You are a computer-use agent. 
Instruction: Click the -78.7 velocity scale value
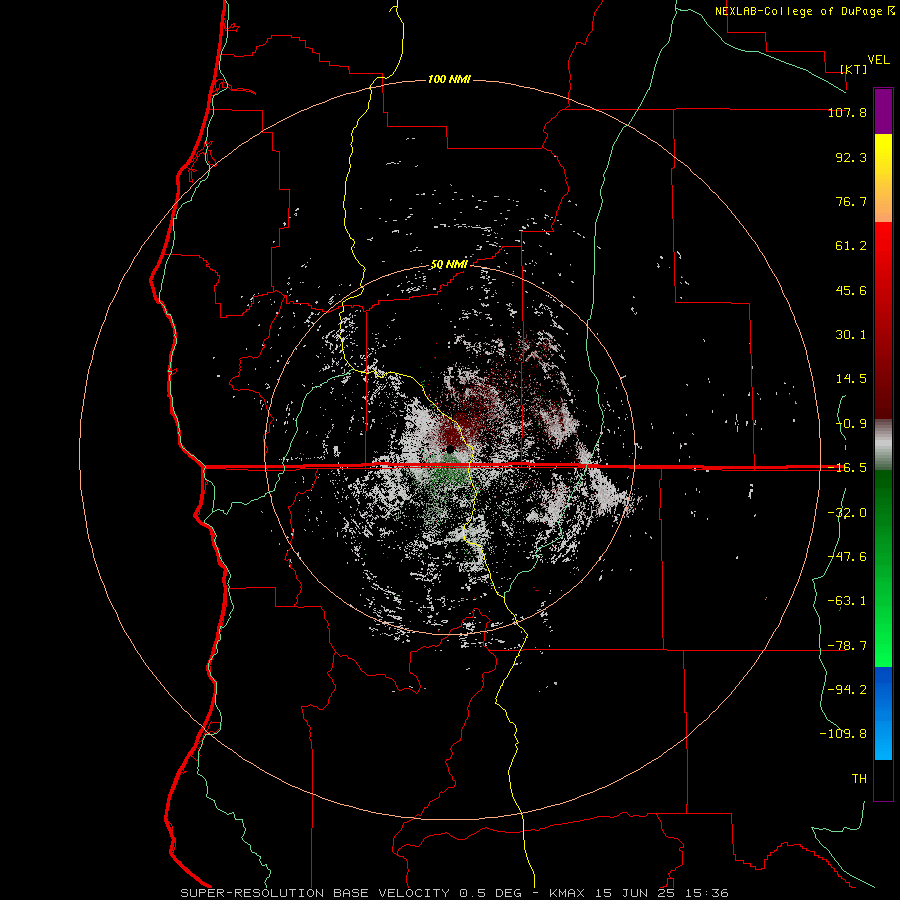tap(847, 646)
